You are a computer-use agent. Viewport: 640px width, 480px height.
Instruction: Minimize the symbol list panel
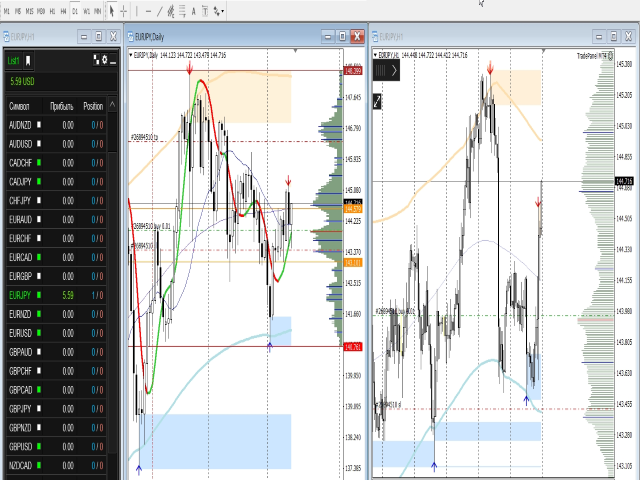(x=113, y=61)
